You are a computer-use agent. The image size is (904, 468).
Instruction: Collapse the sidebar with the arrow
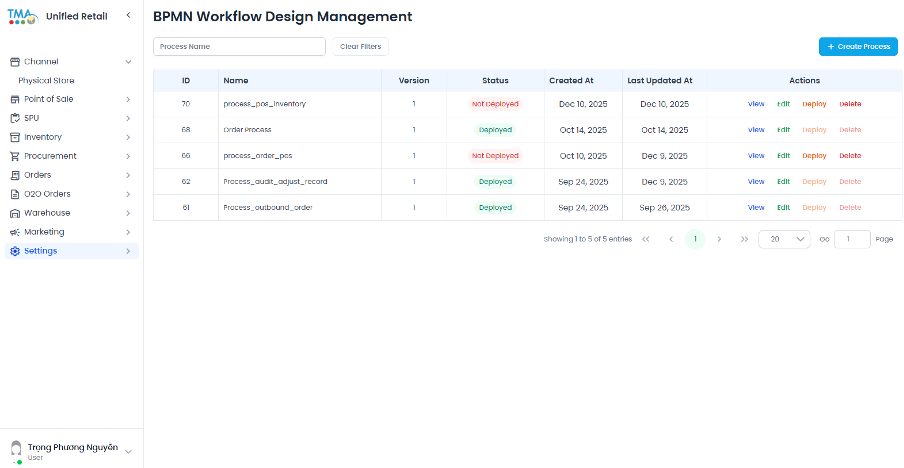point(128,16)
